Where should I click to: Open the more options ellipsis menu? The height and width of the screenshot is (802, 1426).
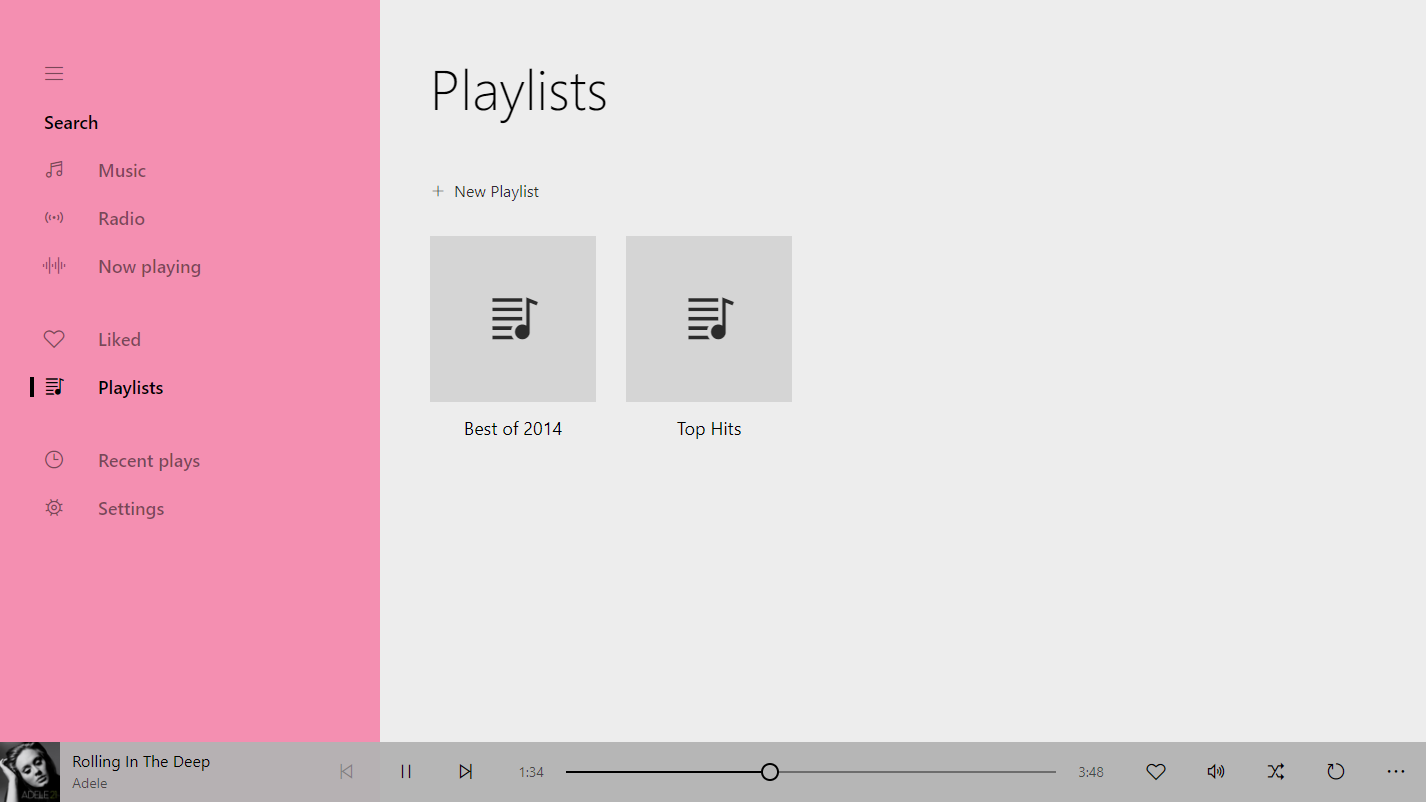click(x=1396, y=771)
